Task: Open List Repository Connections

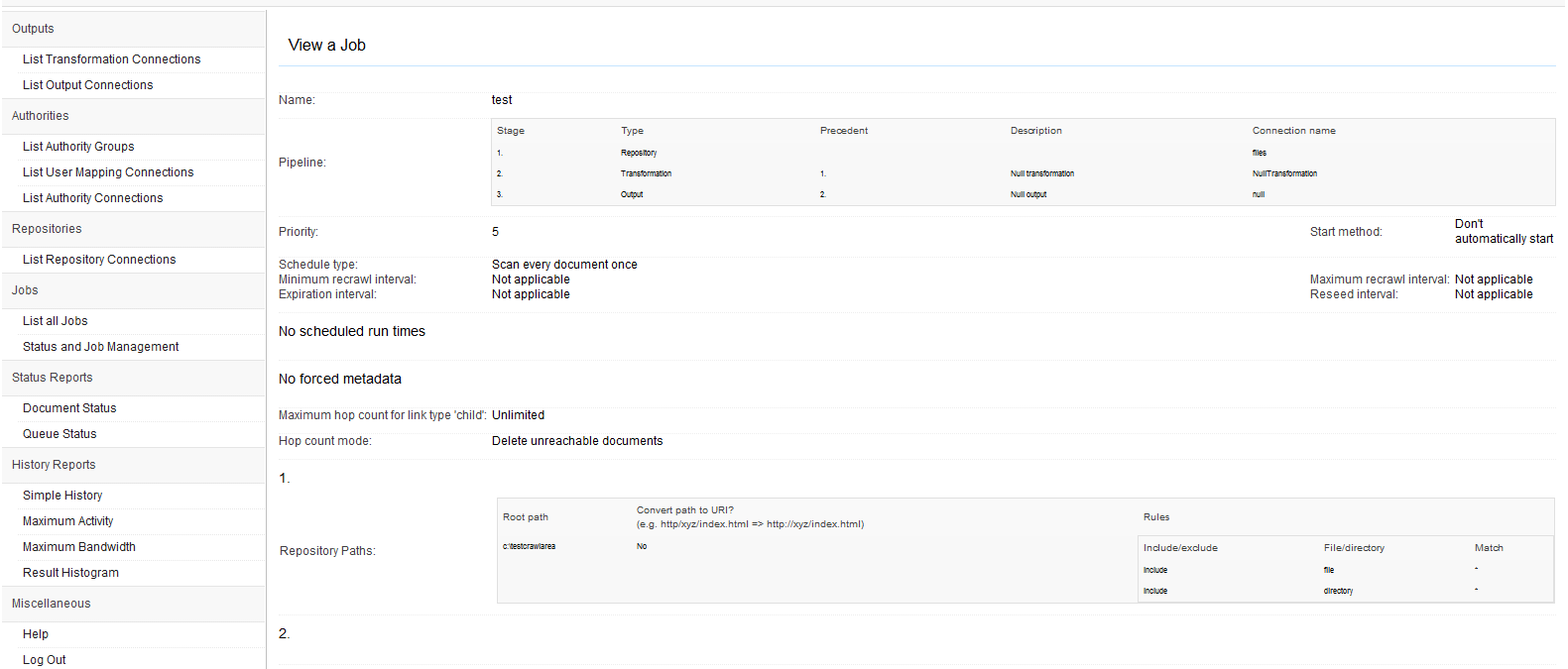Action: click(x=99, y=260)
